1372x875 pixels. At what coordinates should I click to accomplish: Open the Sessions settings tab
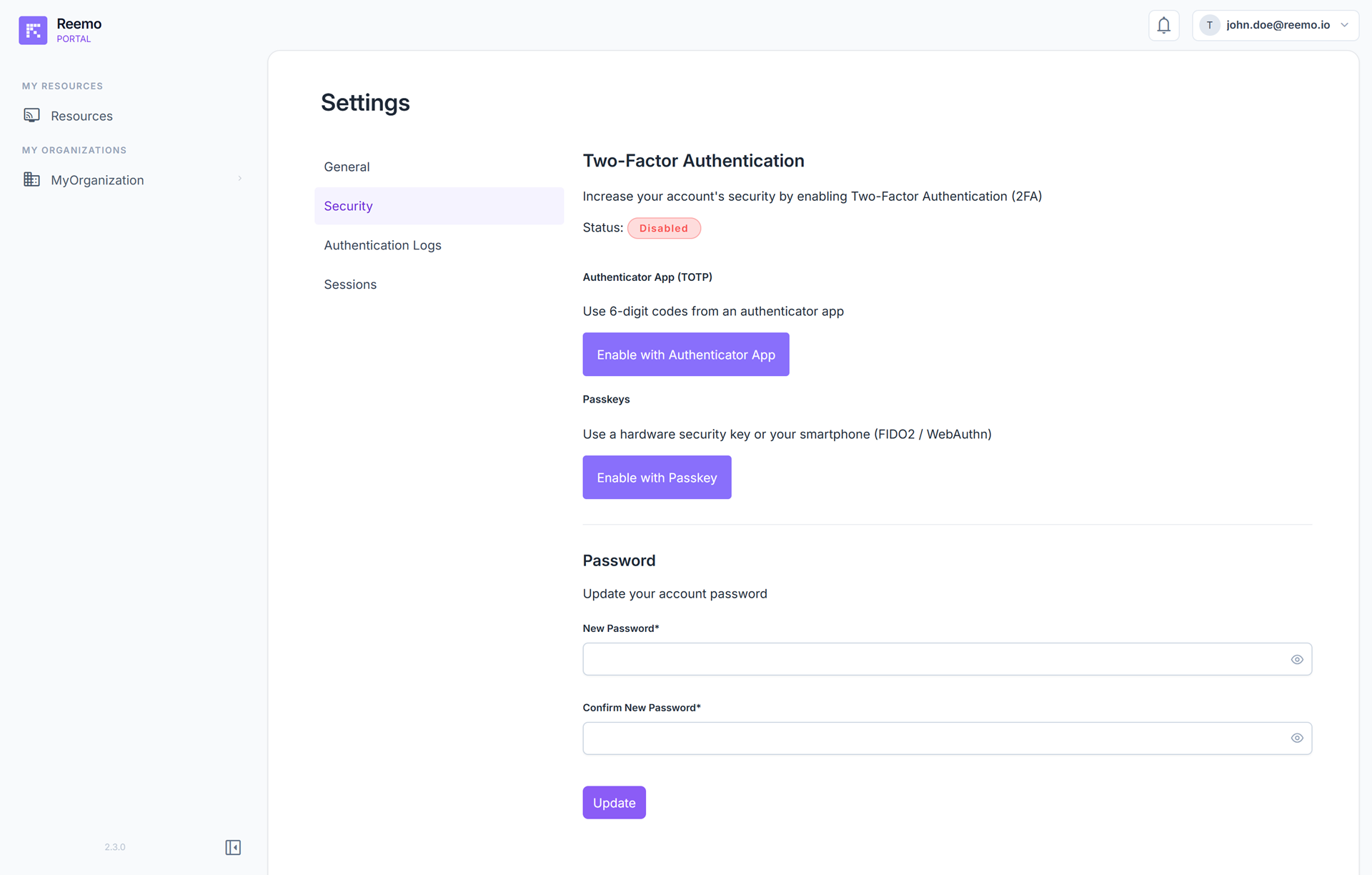(x=439, y=285)
